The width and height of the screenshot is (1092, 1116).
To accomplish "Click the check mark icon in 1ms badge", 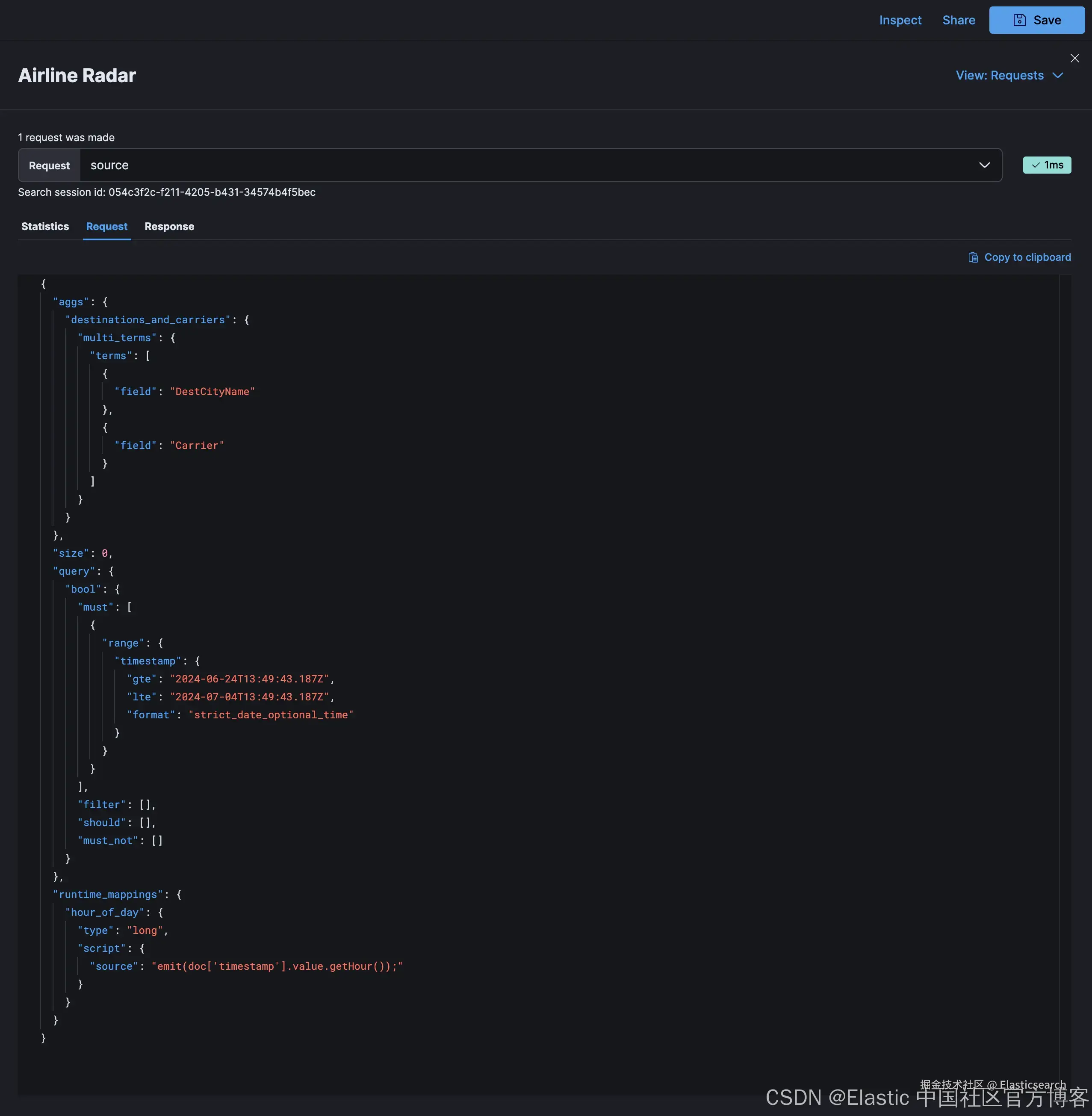I will 1035,165.
